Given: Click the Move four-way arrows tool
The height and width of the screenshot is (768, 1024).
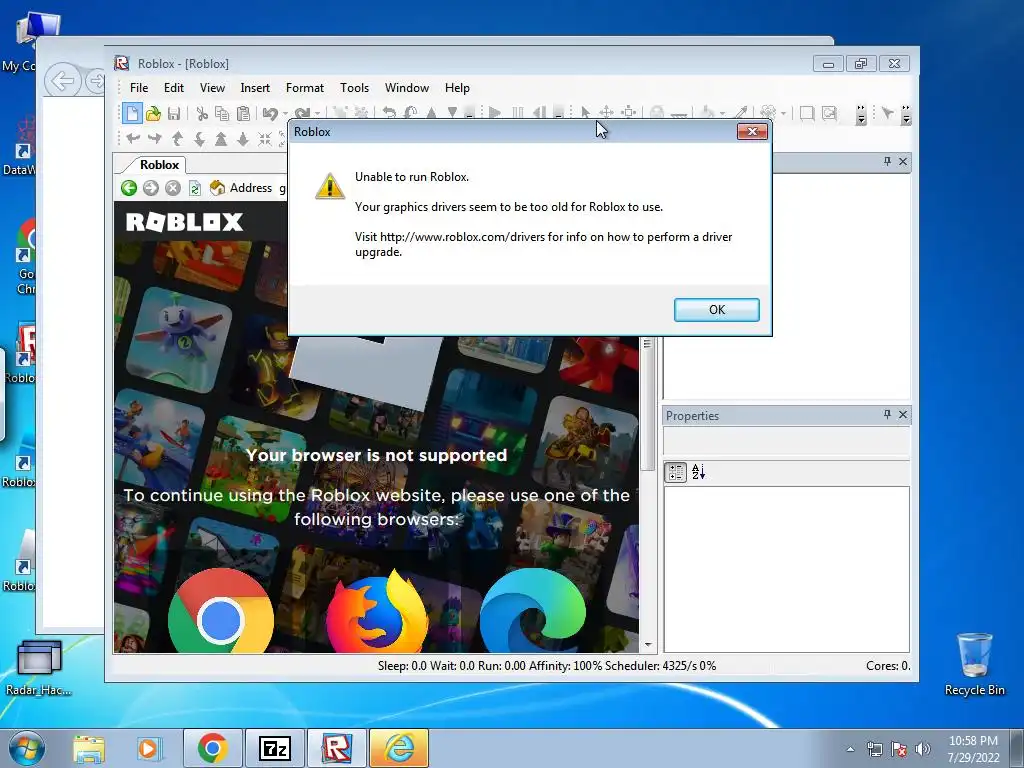Looking at the screenshot, I should (x=606, y=113).
